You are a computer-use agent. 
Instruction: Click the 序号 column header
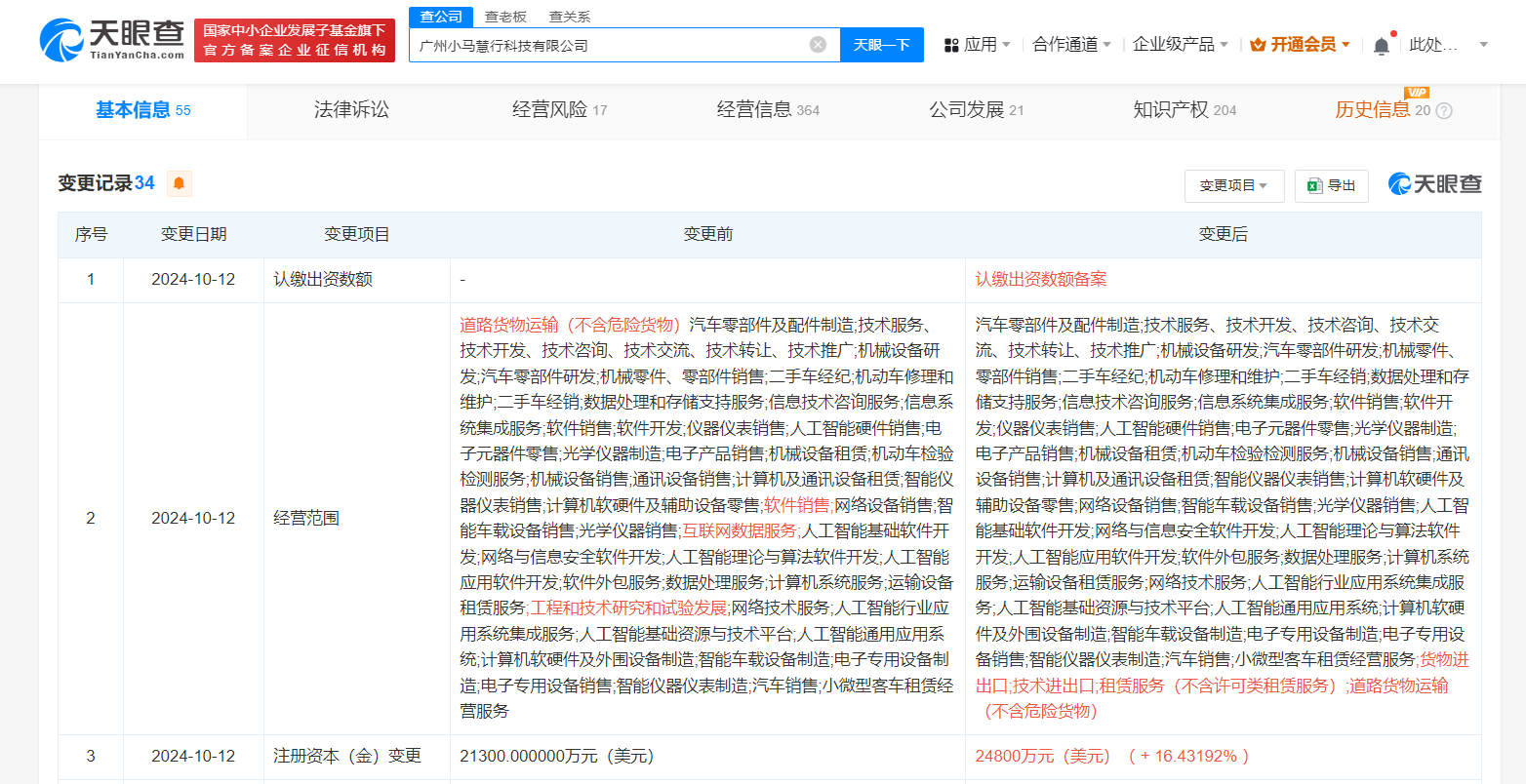[x=91, y=234]
